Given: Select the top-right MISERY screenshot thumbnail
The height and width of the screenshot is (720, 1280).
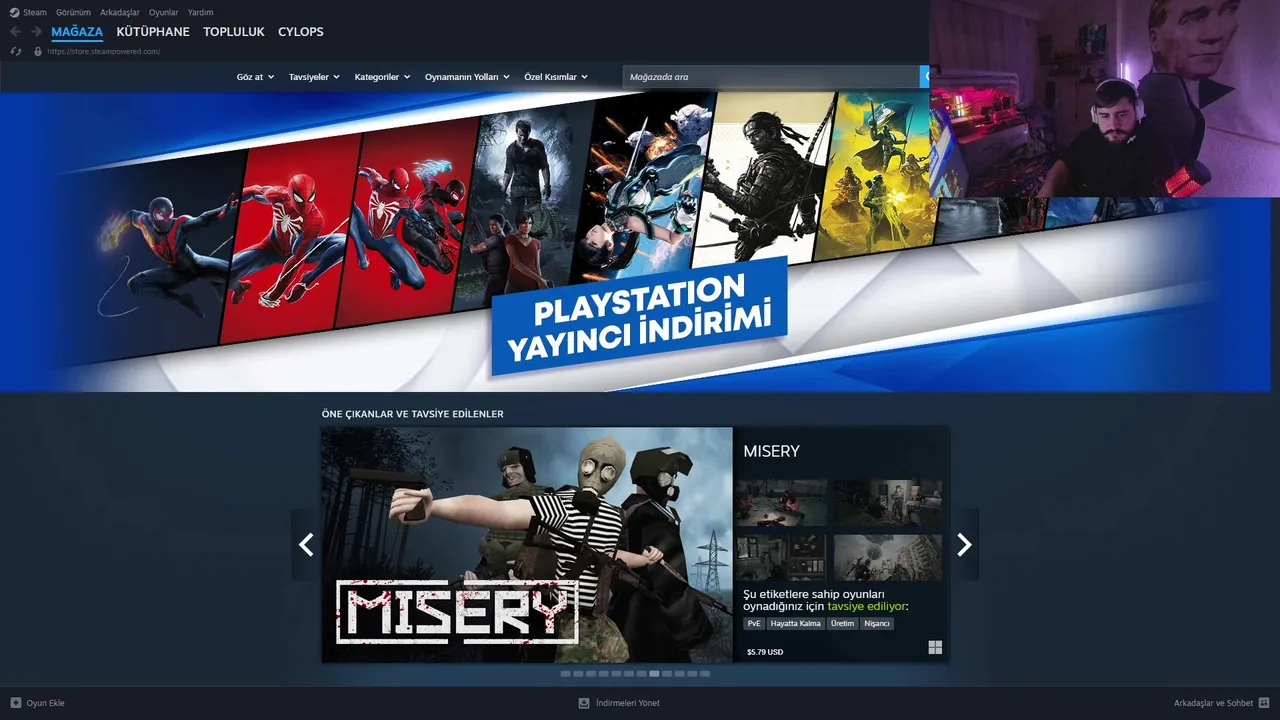Looking at the screenshot, I should [888, 502].
